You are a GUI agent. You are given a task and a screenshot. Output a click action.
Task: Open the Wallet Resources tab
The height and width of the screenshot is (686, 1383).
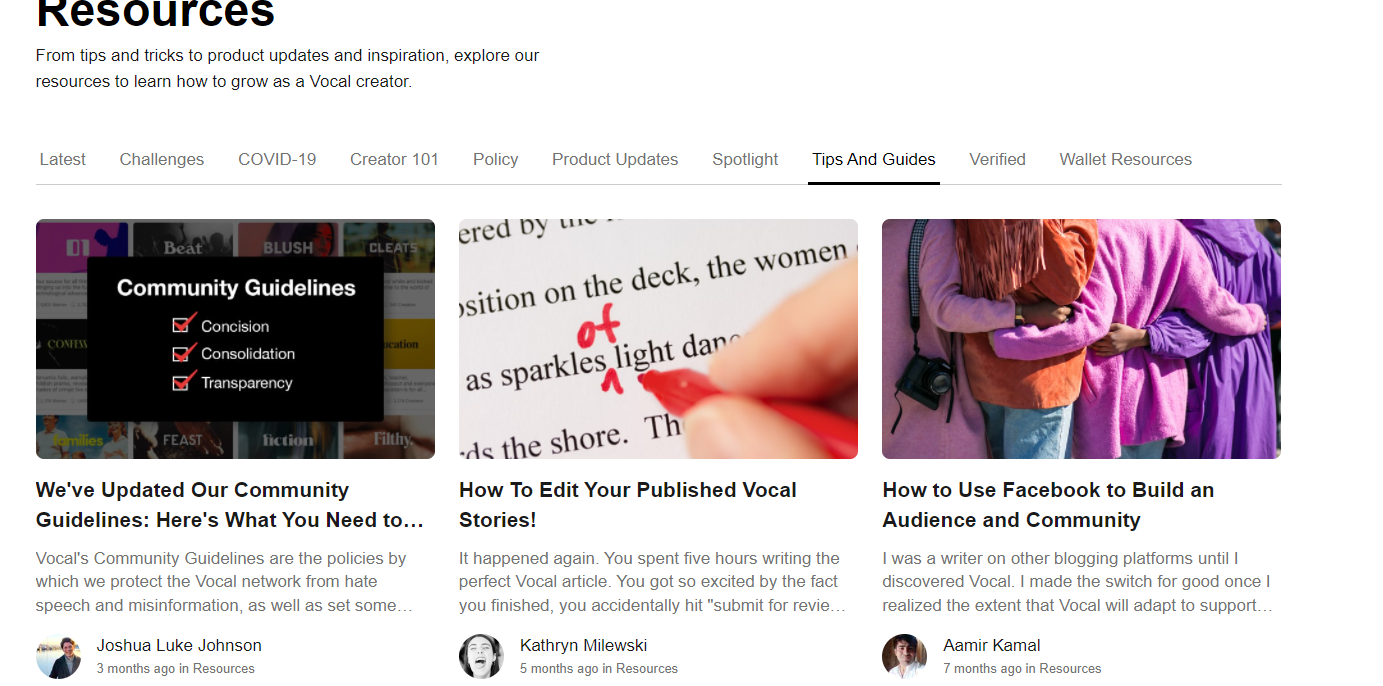1126,159
